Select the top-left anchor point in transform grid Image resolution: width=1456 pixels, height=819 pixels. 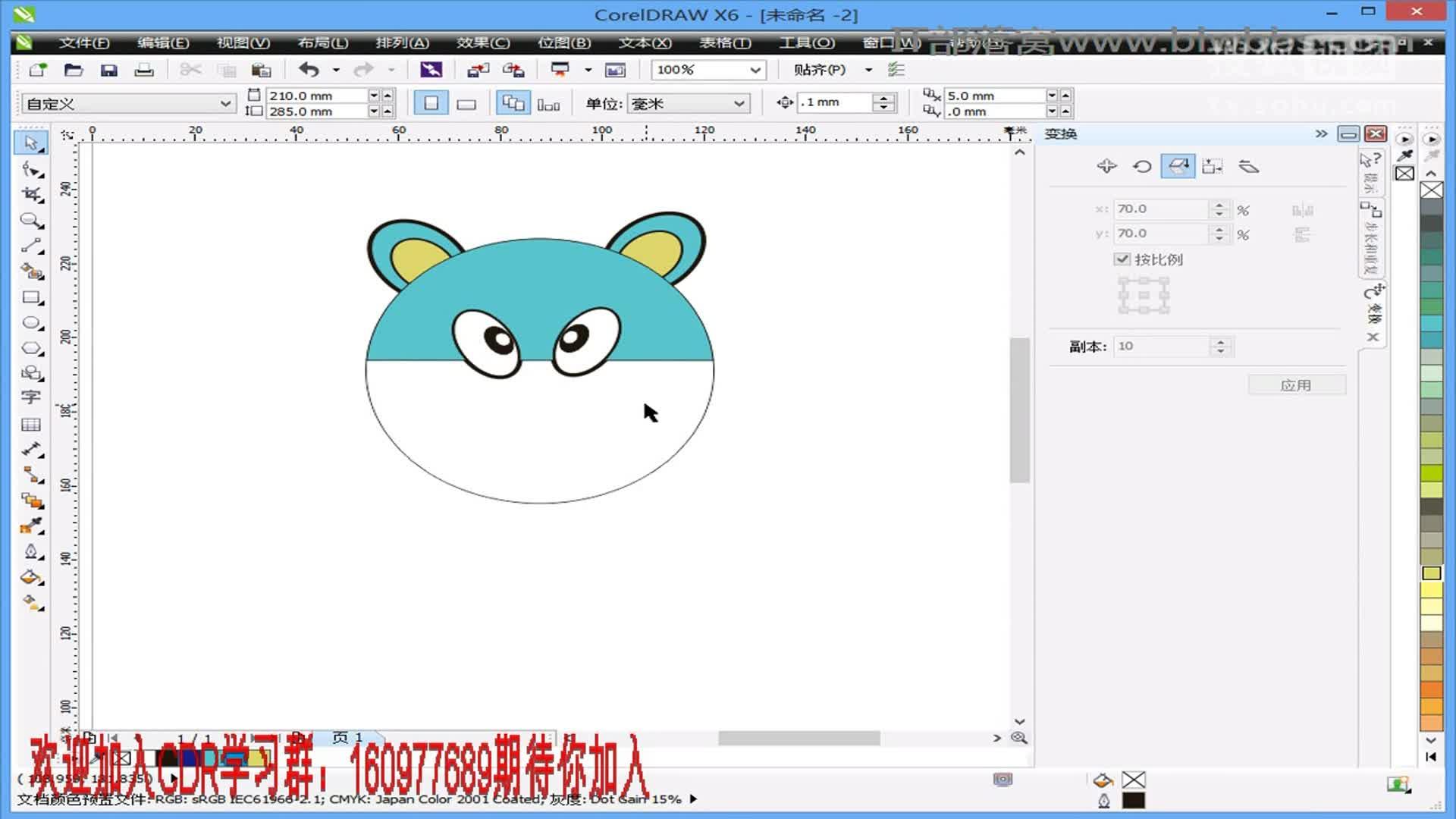point(1122,281)
